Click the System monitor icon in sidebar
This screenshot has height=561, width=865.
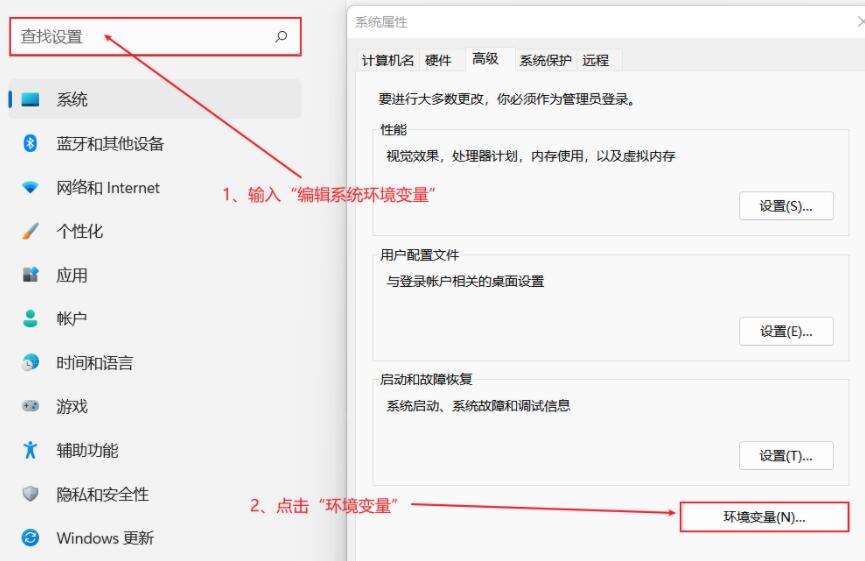tap(30, 99)
